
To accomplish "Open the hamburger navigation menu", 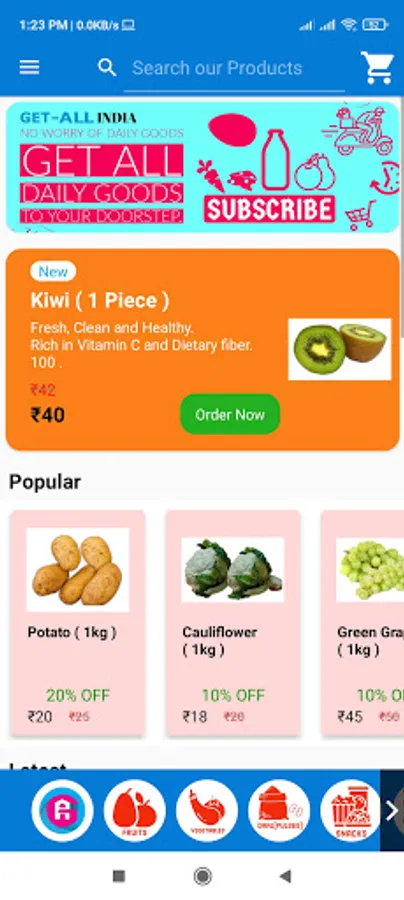I will coord(29,68).
